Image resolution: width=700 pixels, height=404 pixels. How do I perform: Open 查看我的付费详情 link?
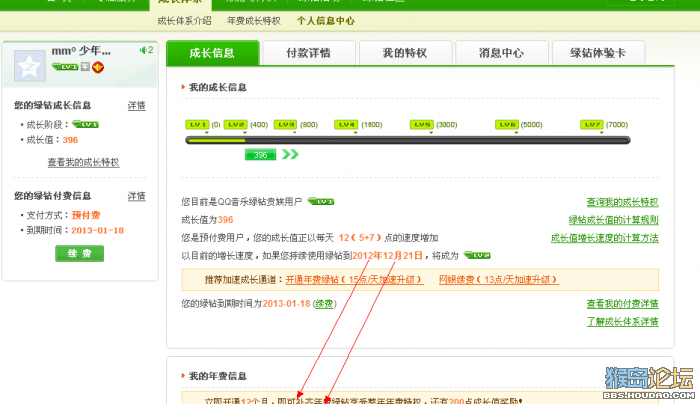(x=622, y=304)
